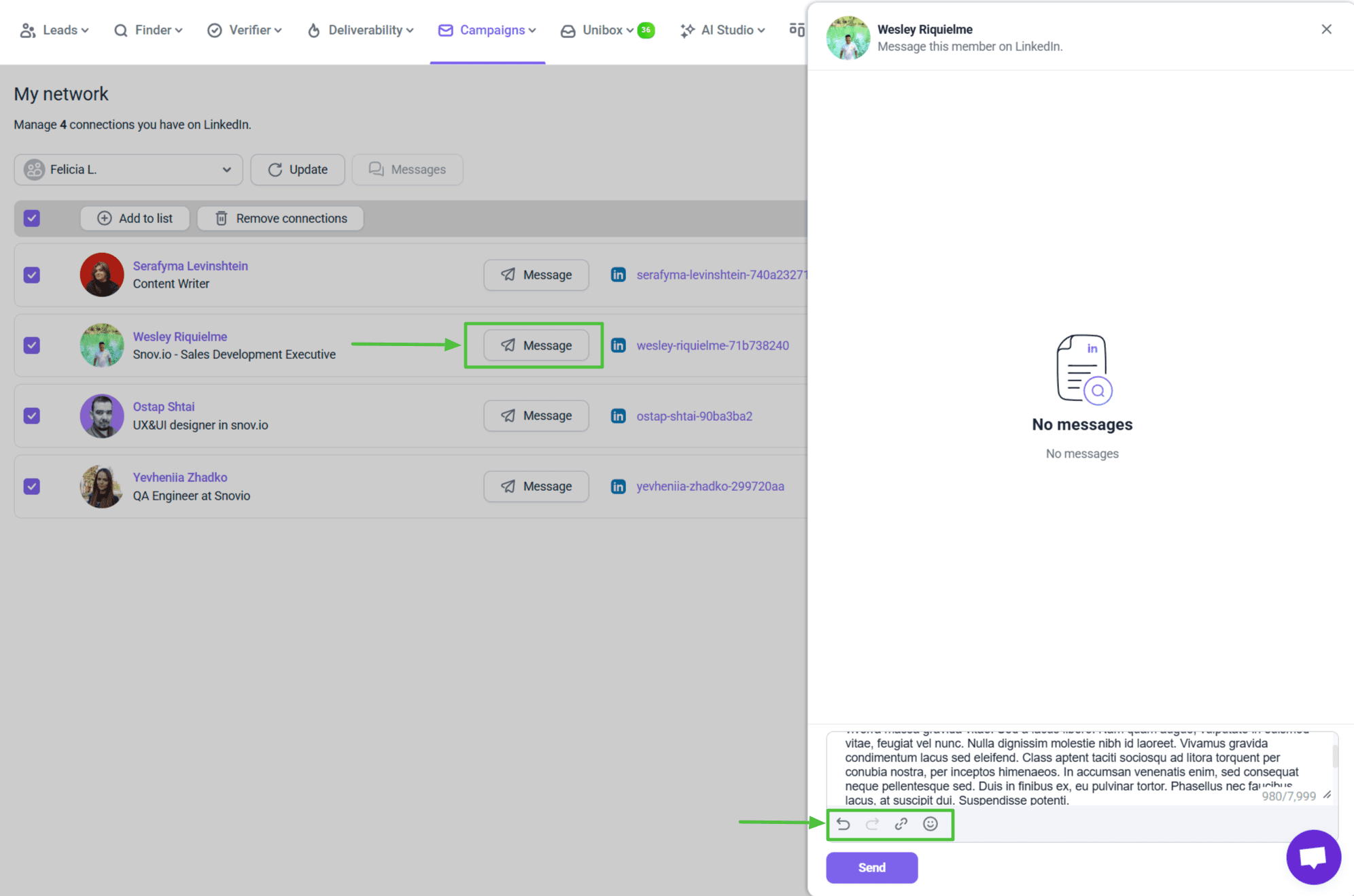Image resolution: width=1354 pixels, height=896 pixels.
Task: Open the Felicia L. account dropdown
Action: tap(128, 169)
